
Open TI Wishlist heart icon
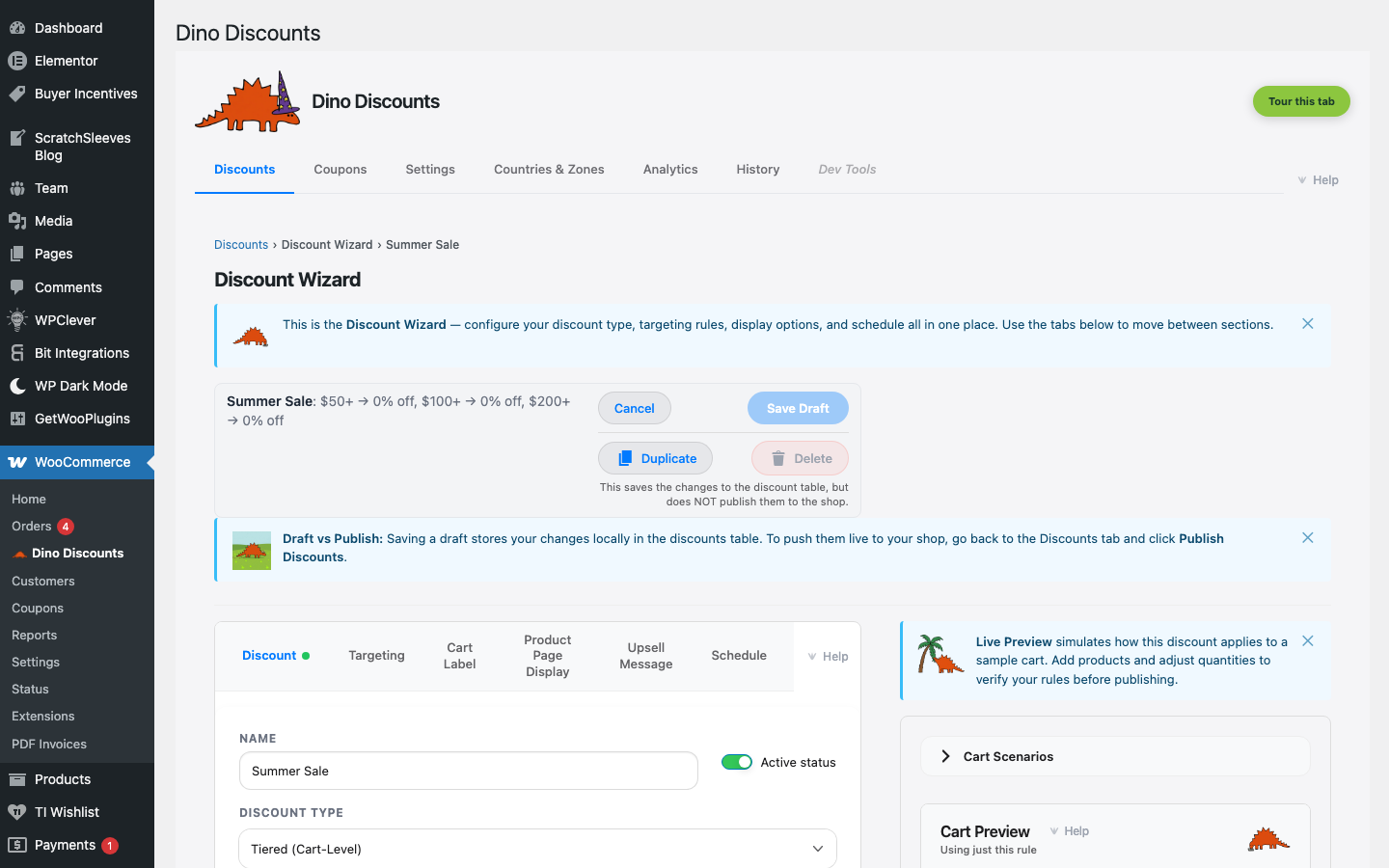click(x=17, y=812)
